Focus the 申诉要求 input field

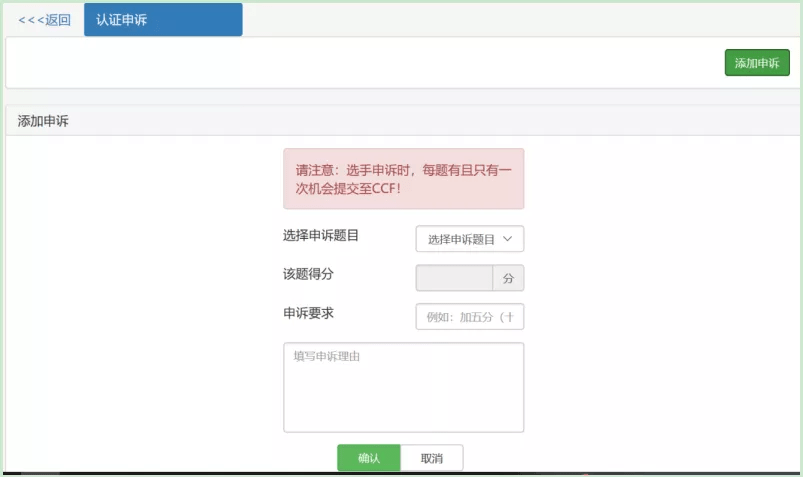pyautogui.click(x=470, y=317)
